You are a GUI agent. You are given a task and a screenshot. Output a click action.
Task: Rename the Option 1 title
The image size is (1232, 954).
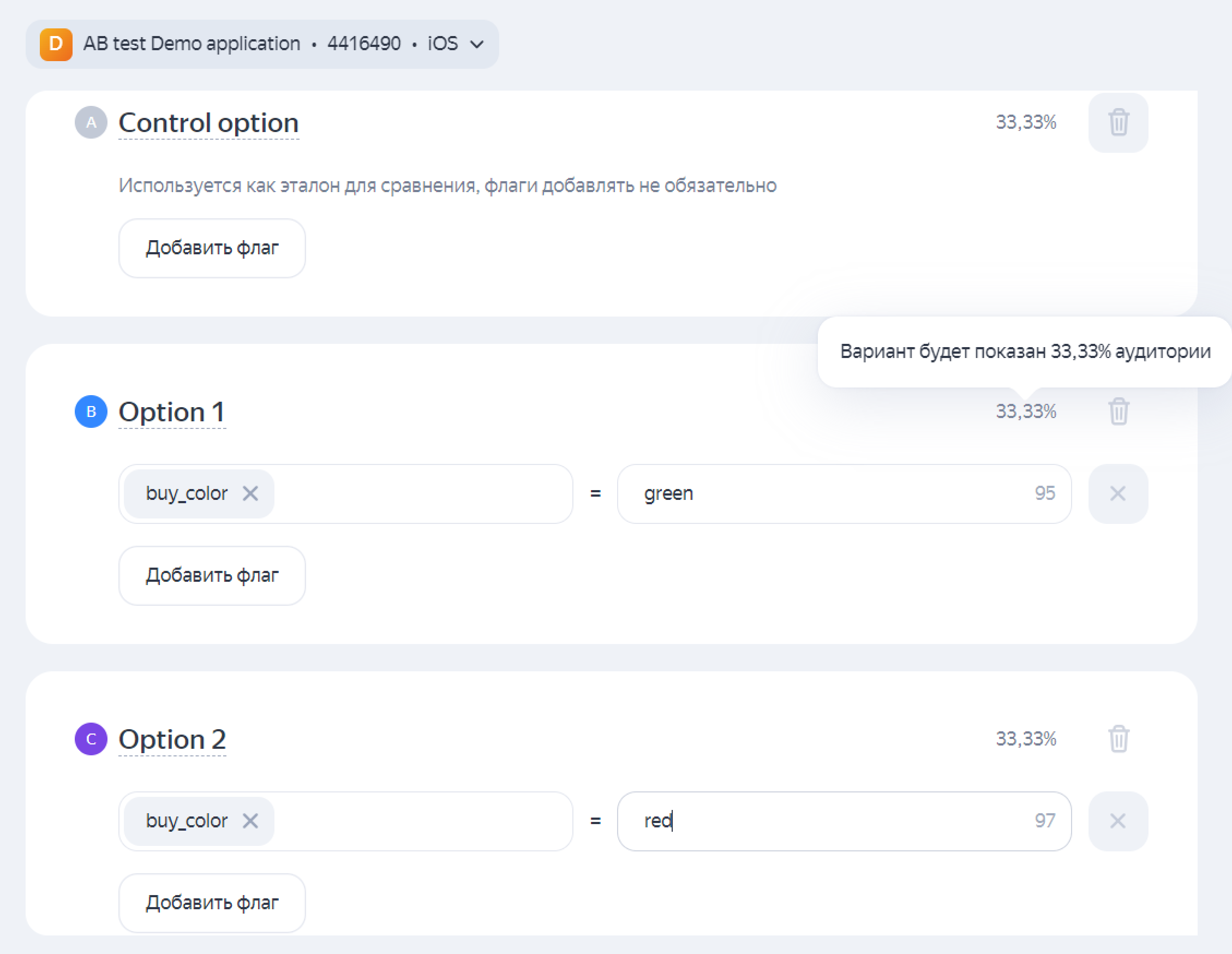tap(172, 412)
